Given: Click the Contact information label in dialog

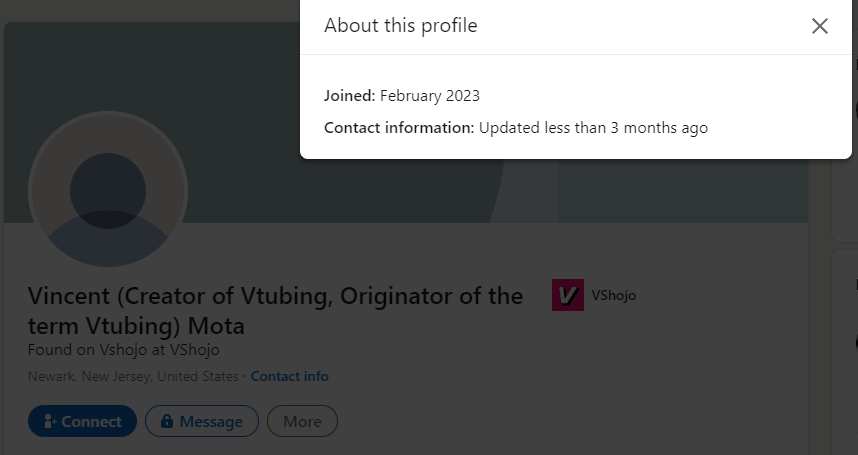Looking at the screenshot, I should 399,127.
